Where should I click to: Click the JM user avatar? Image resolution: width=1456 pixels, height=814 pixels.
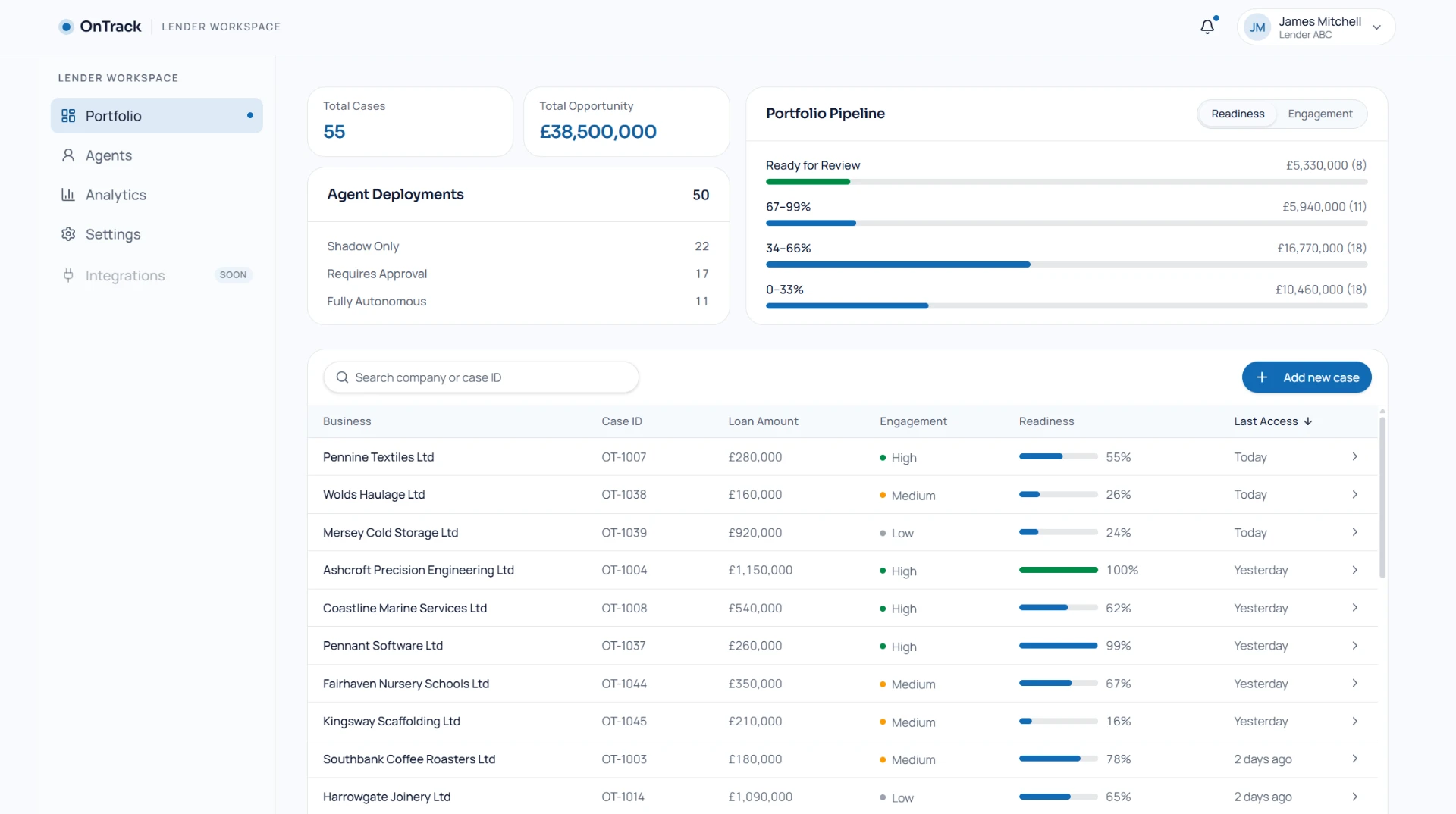point(1257,27)
